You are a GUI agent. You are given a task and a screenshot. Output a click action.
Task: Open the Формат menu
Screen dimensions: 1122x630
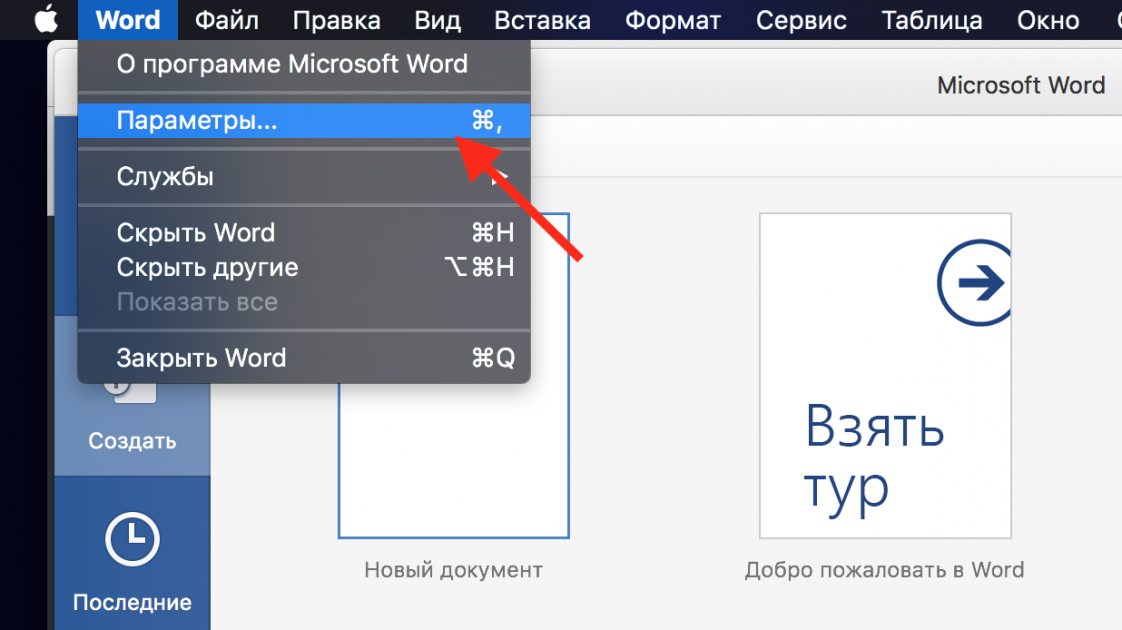pos(673,20)
